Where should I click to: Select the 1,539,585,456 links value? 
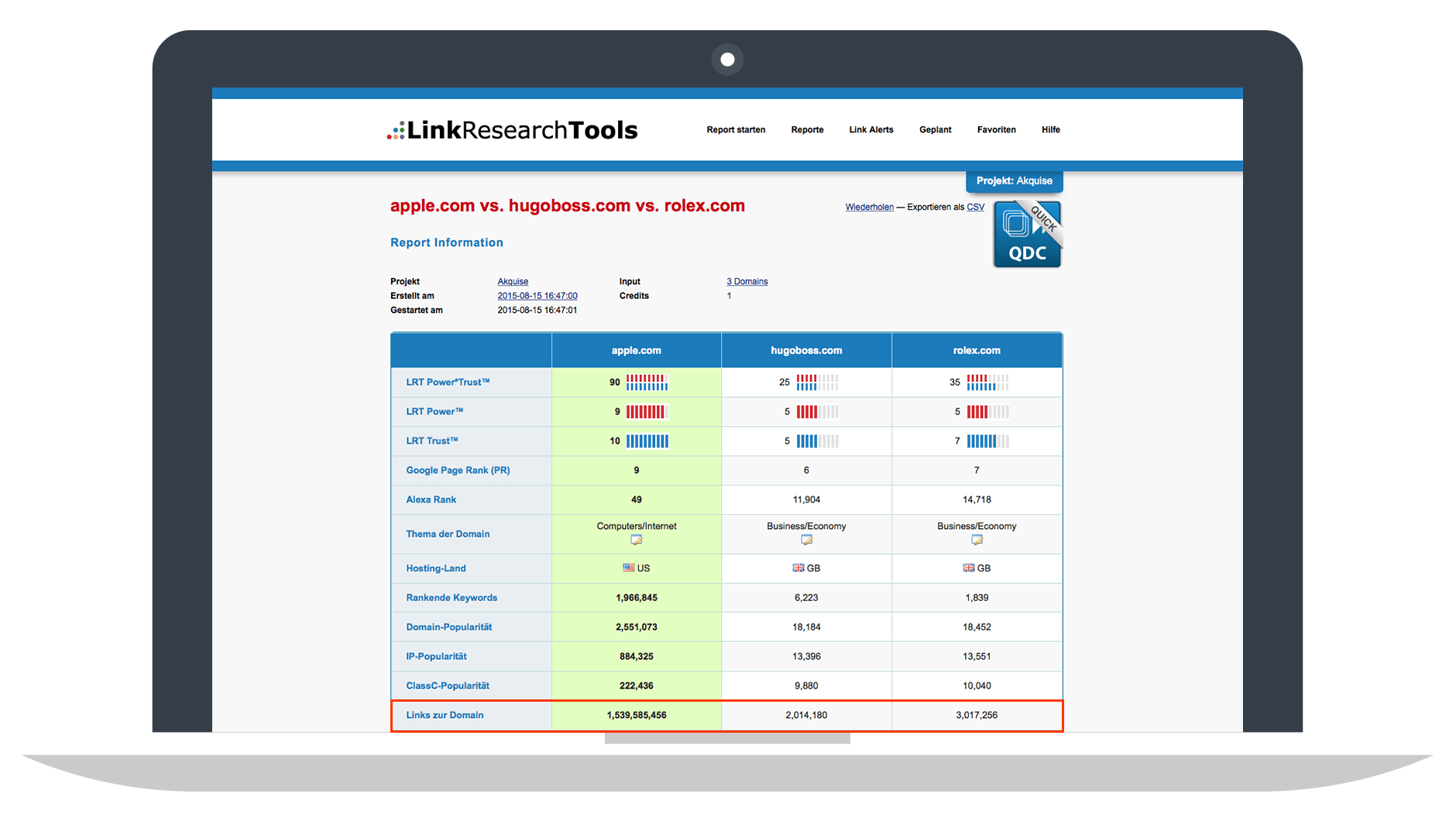[x=637, y=716]
